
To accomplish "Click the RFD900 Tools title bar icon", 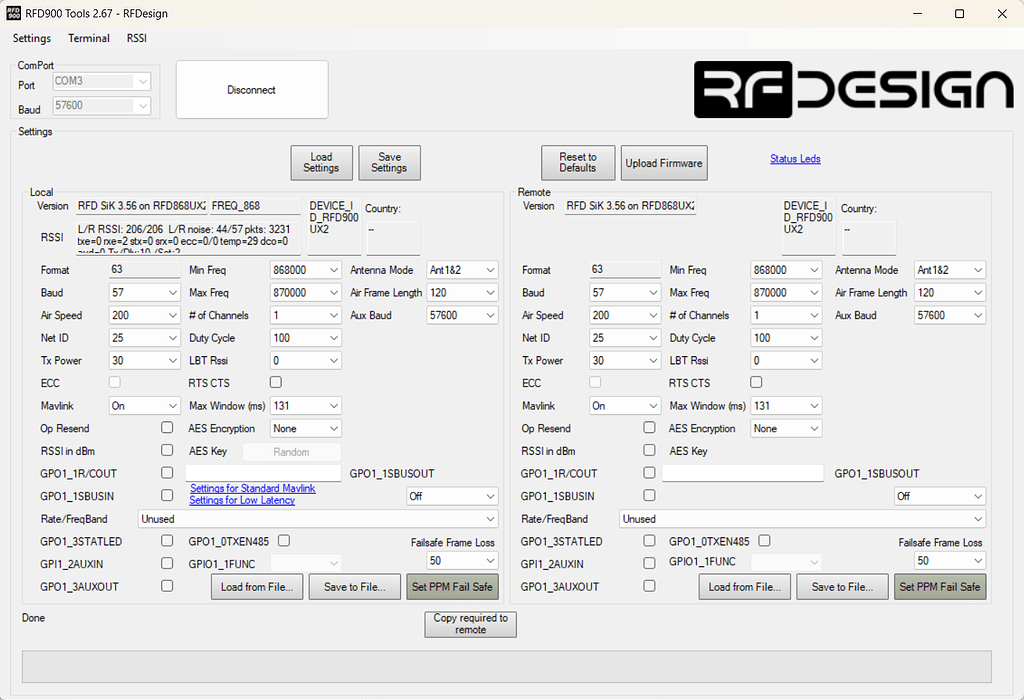I will [14, 14].
